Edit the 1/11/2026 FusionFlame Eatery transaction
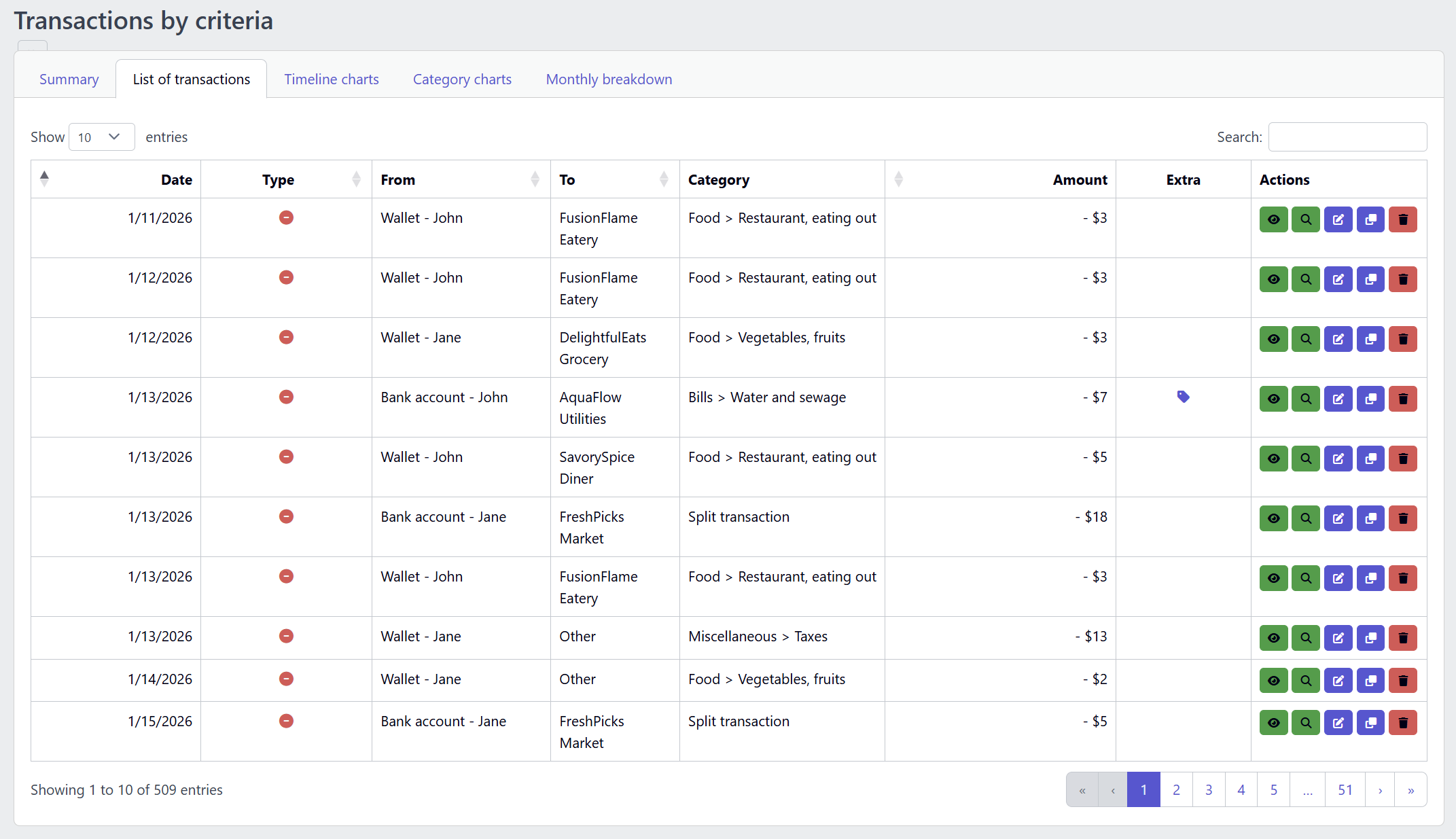This screenshot has width=1456, height=839. pyautogui.click(x=1338, y=219)
